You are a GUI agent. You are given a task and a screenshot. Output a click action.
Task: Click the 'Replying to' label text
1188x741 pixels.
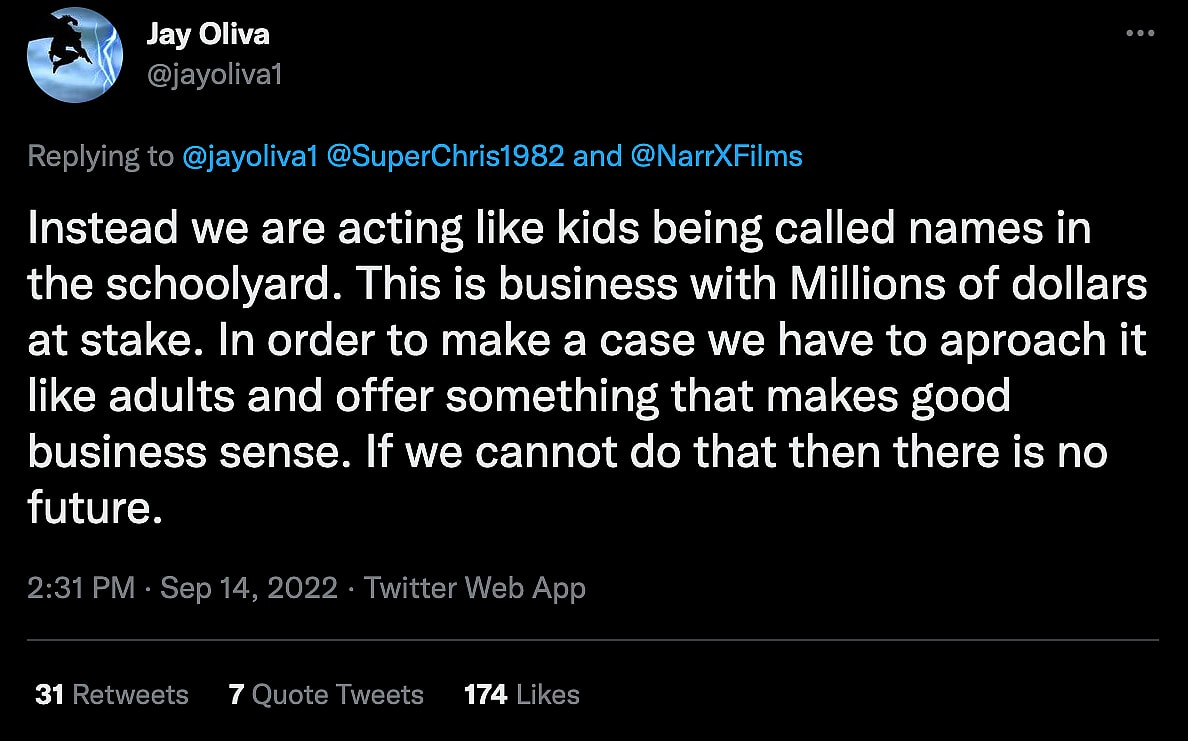(x=100, y=156)
